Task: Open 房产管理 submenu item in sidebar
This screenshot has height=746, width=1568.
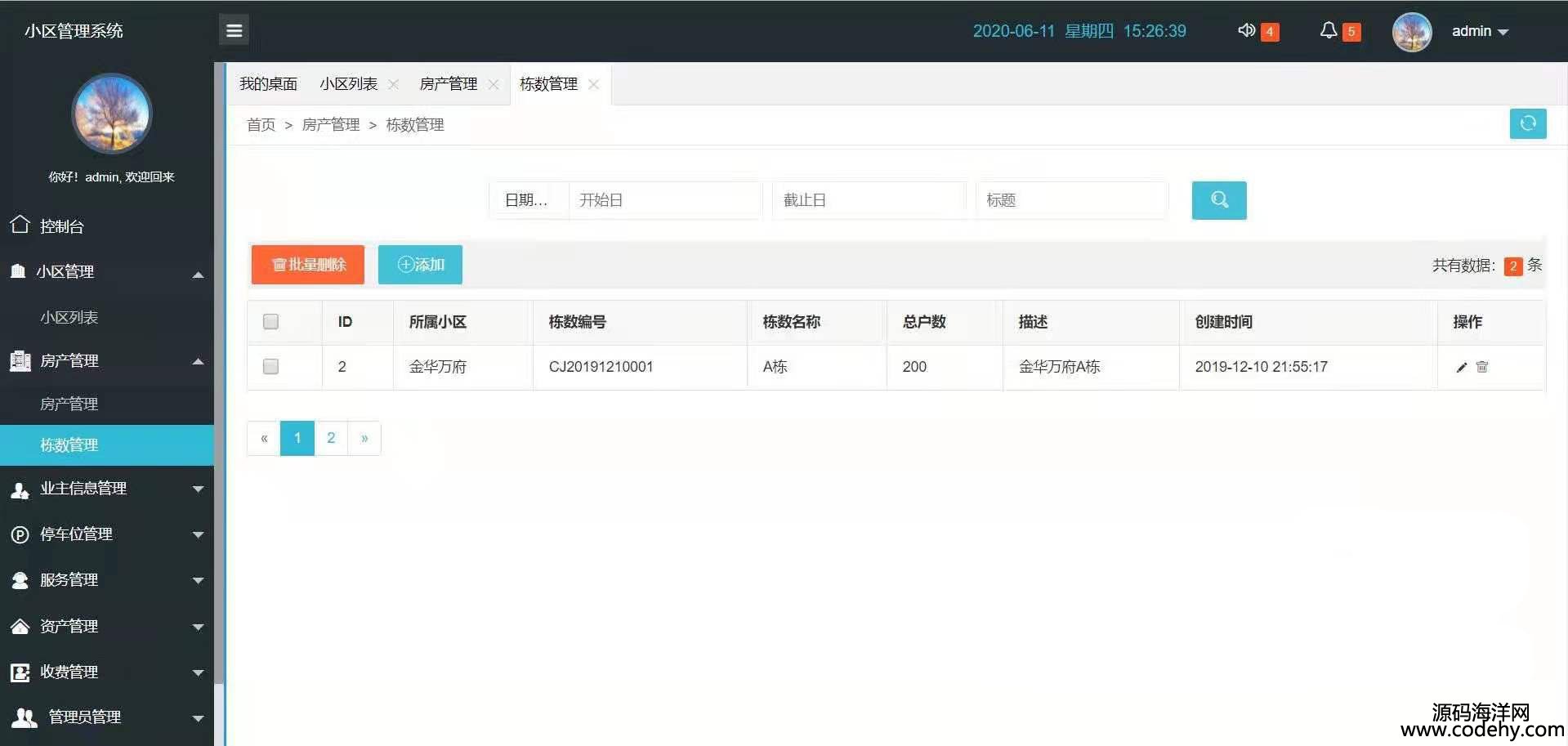Action: (x=69, y=404)
